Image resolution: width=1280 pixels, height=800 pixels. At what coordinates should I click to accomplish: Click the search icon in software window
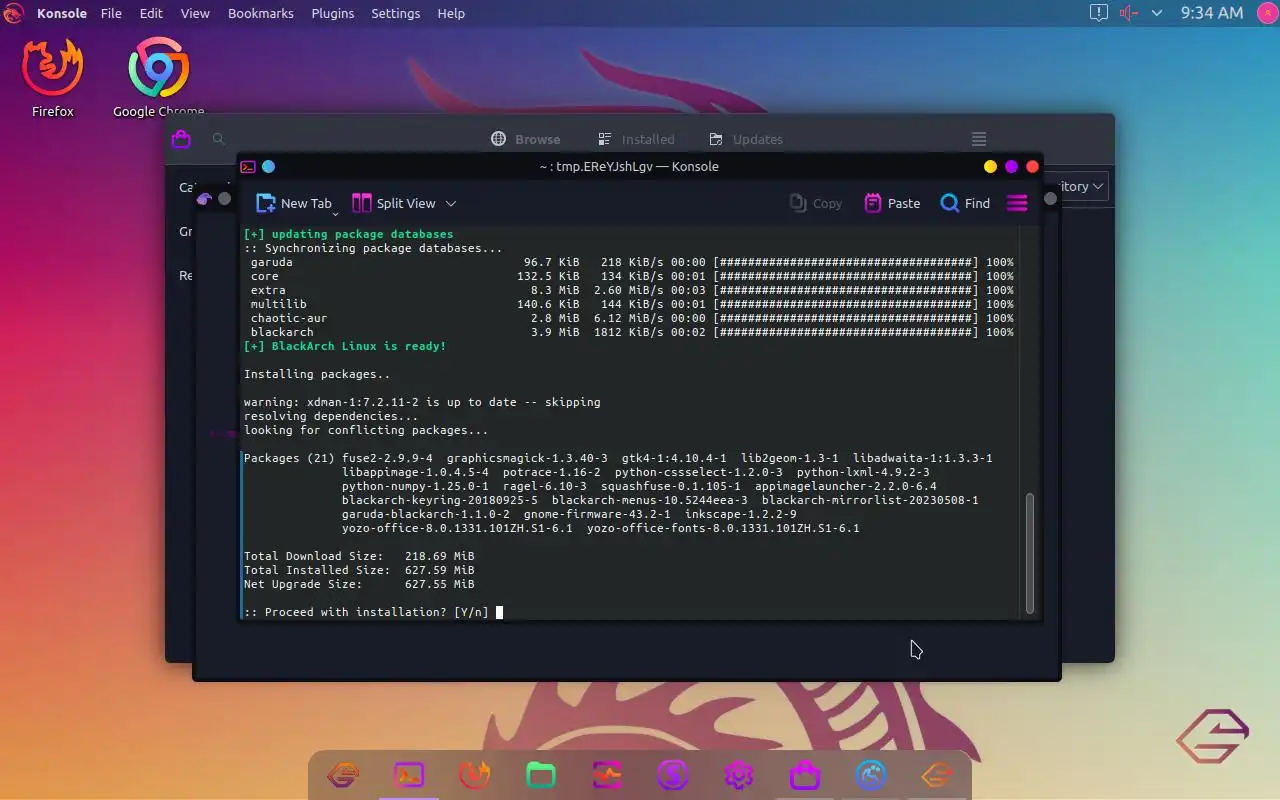pos(218,139)
